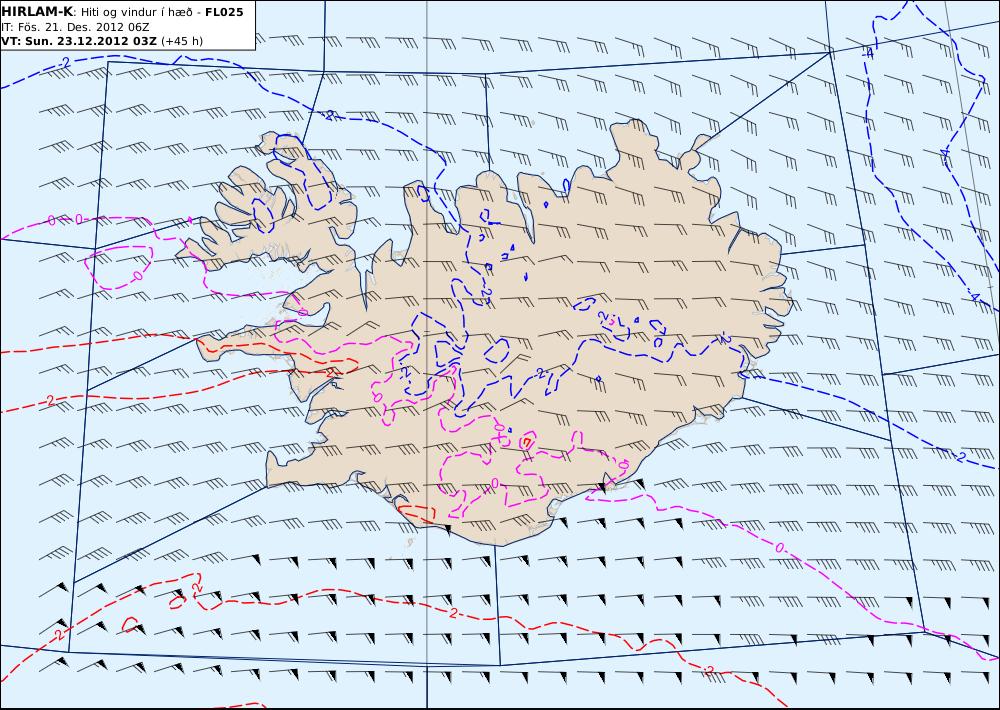Click the "VT: Sun. 23.12.2012 03Z" valid time
Viewport: 1000px width, 710px height.
(x=79, y=41)
